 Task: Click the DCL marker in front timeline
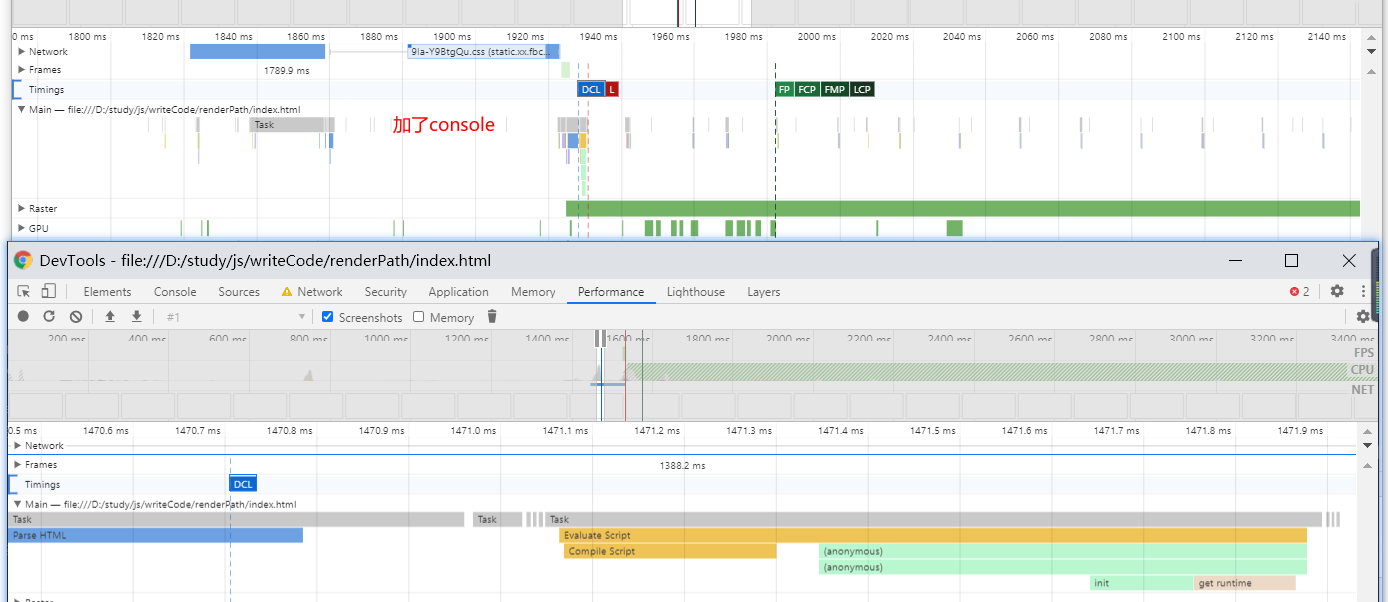pos(243,484)
